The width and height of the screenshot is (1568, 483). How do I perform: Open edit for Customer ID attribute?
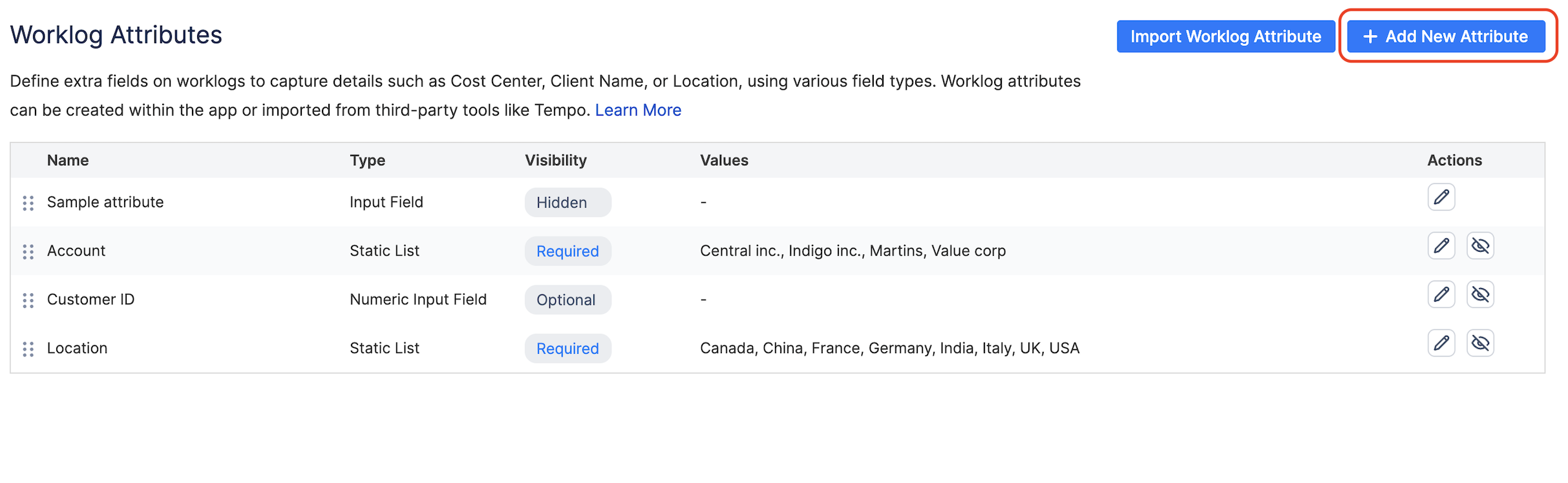tap(1441, 294)
